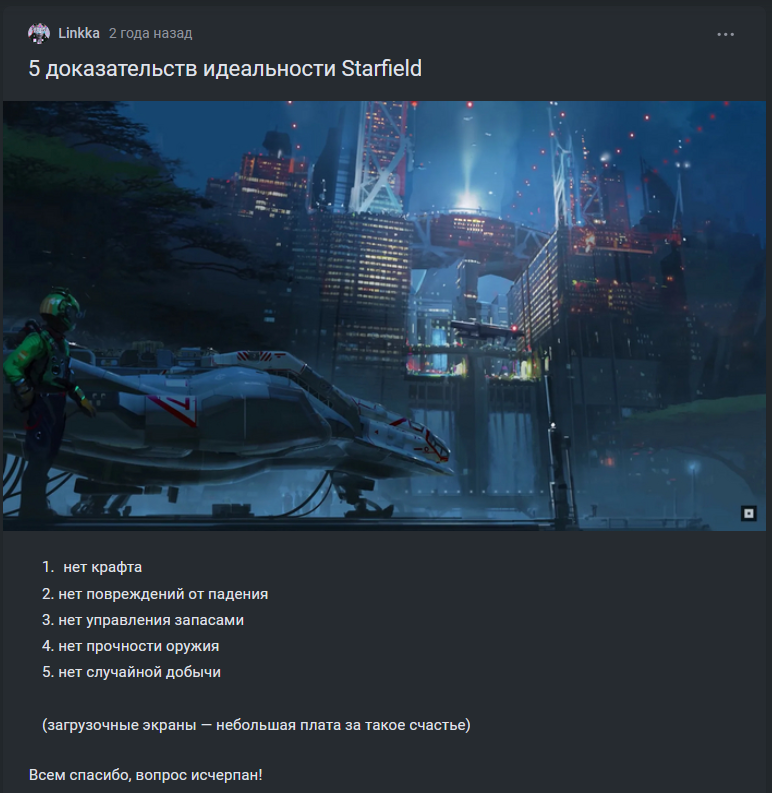Click the list item "нет крафта"
This screenshot has width=772, height=793.
[x=103, y=567]
